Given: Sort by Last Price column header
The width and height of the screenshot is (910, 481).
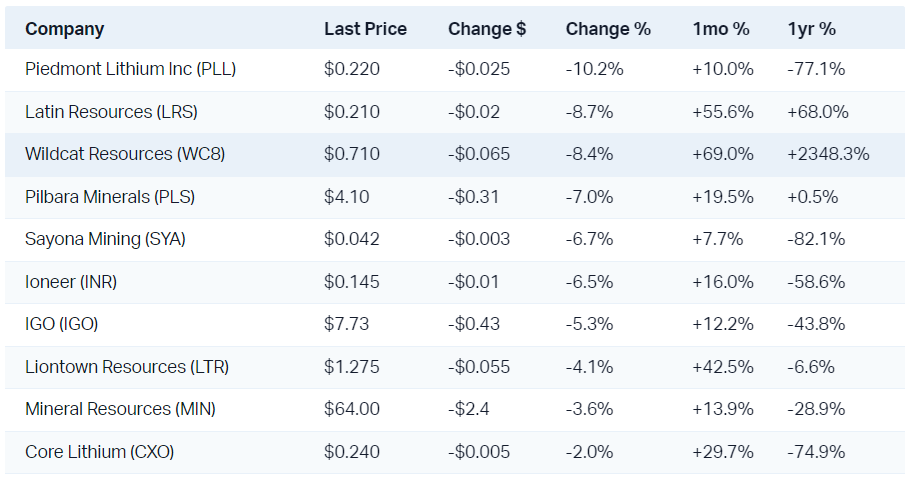Looking at the screenshot, I should (x=365, y=29).
